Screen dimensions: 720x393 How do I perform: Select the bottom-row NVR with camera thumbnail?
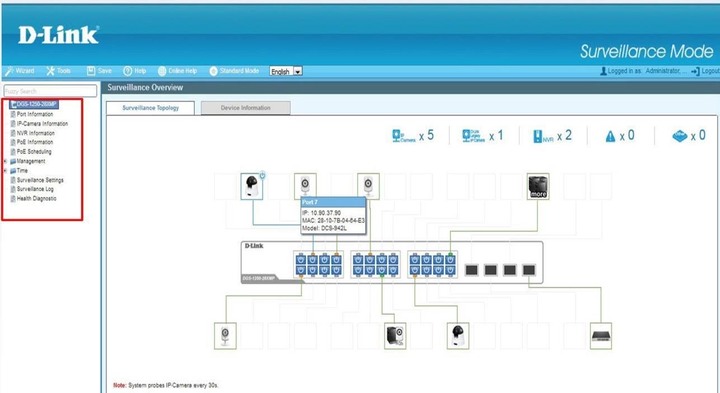point(395,336)
